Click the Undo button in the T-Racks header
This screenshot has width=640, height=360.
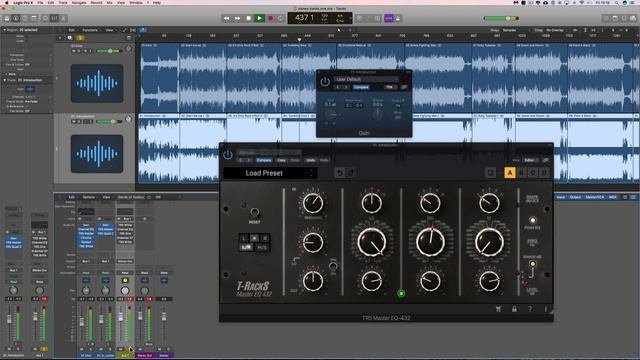pyautogui.click(x=311, y=160)
